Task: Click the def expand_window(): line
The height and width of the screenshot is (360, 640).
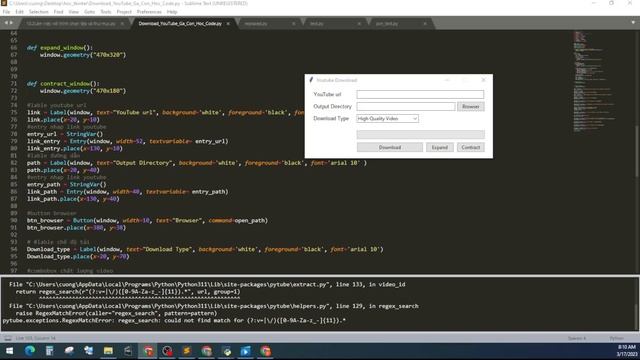Action: (x=60, y=48)
